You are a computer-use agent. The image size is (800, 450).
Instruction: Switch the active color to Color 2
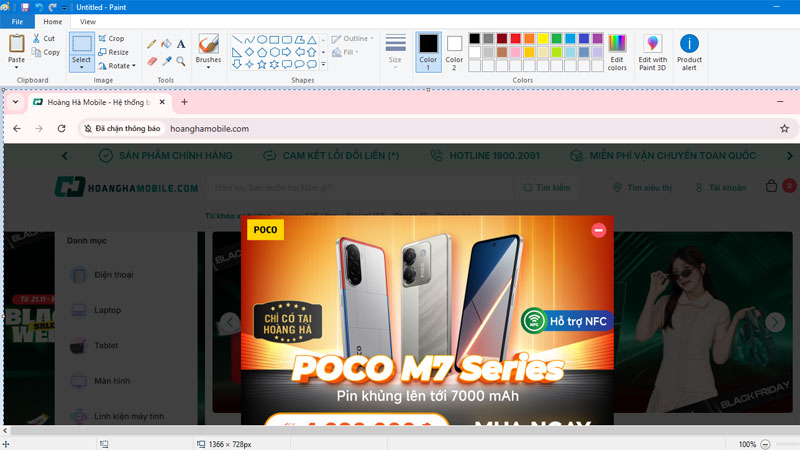pos(454,51)
